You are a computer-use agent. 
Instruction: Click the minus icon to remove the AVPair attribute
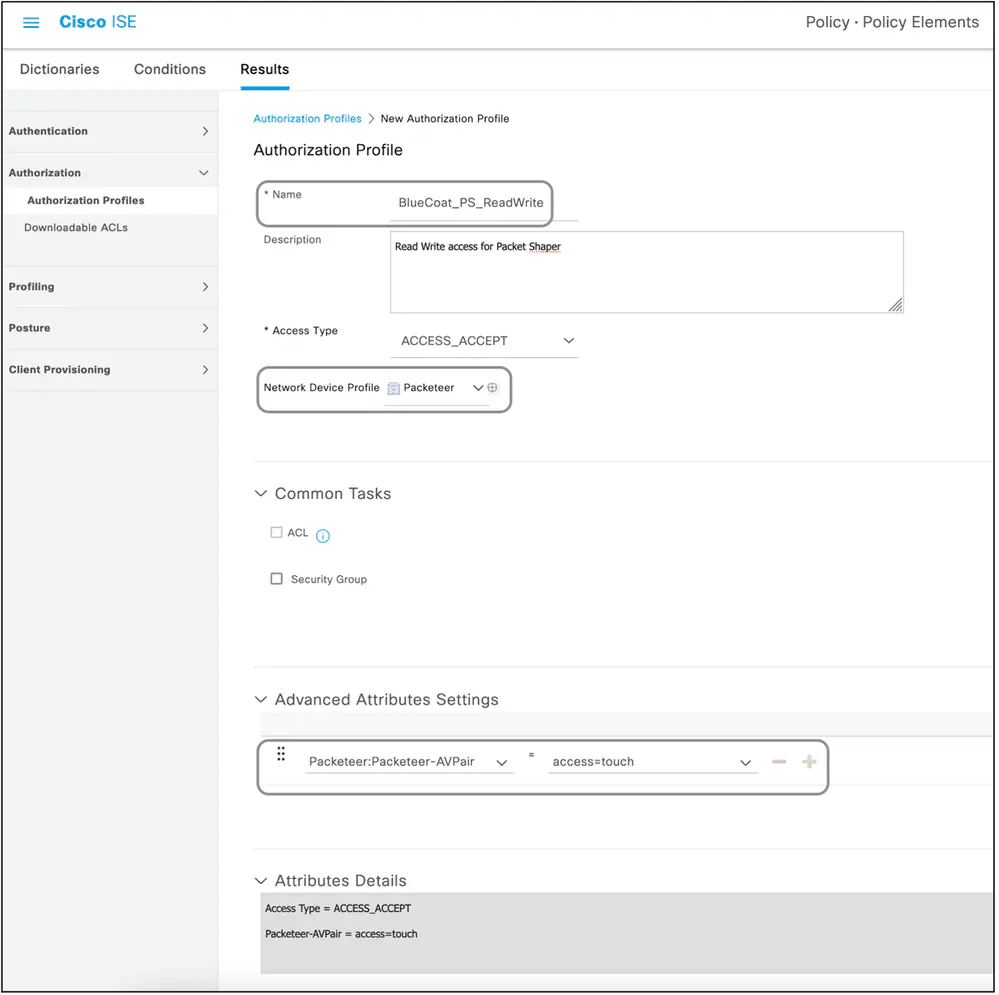coord(779,761)
